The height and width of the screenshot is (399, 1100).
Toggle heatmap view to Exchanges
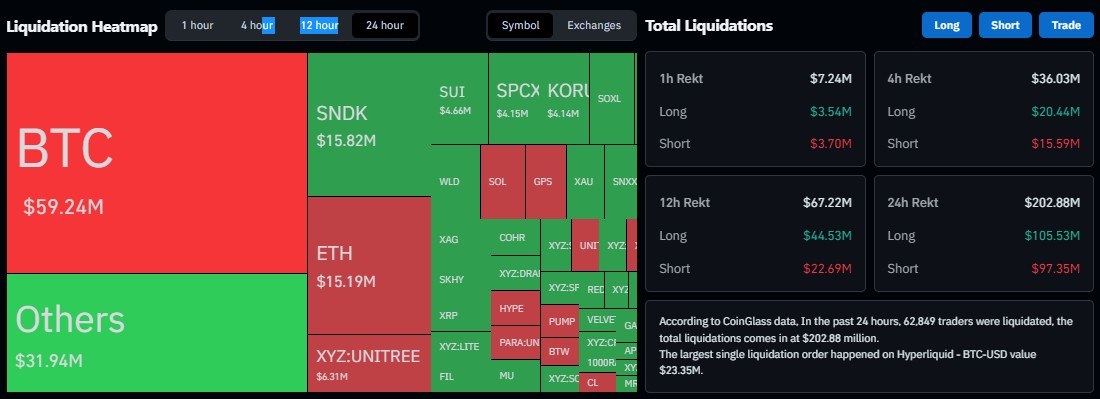[x=593, y=25]
